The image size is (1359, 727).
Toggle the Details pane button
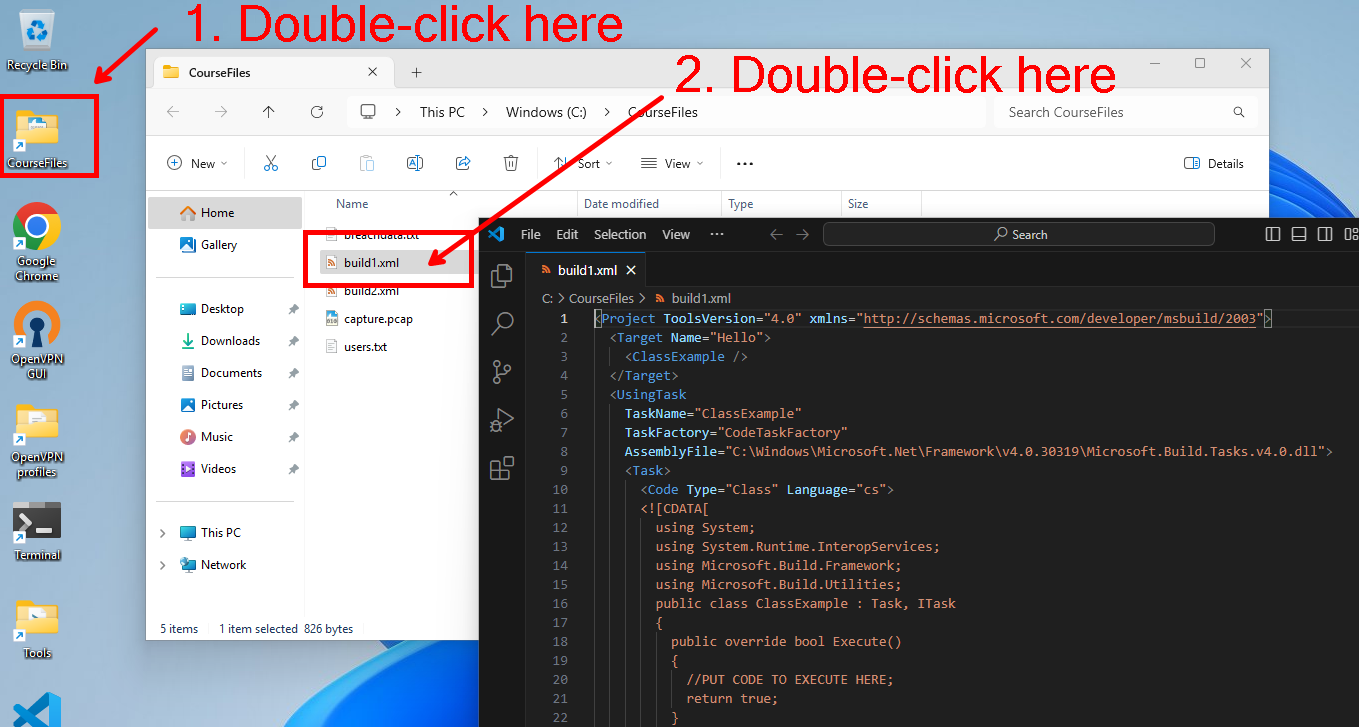coord(1214,163)
